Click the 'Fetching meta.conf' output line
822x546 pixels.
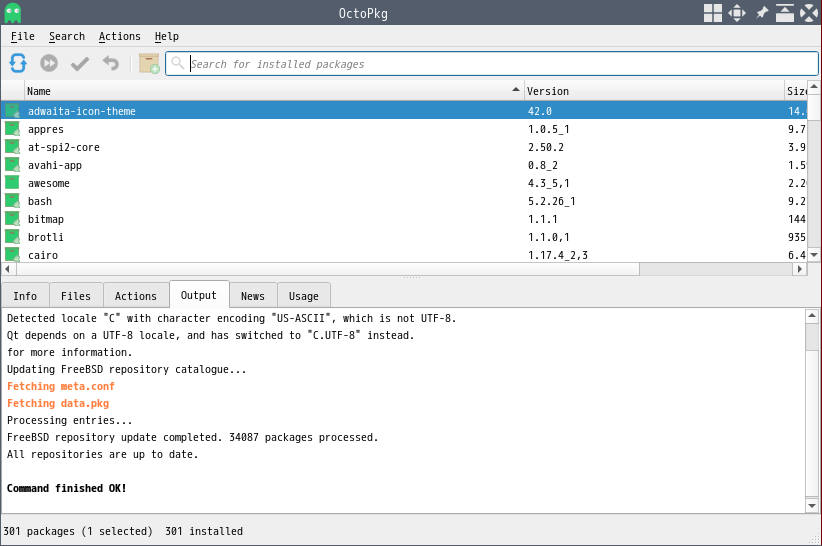coord(61,386)
